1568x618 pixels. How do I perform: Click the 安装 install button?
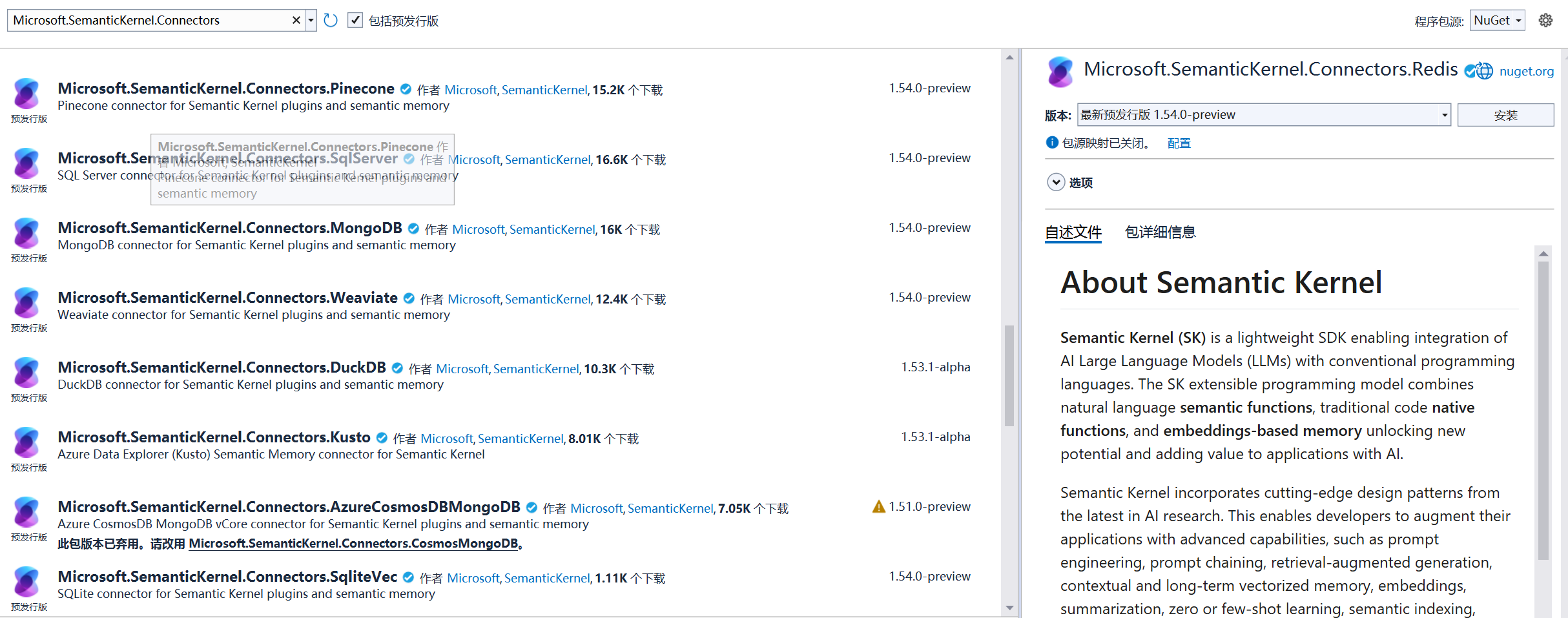(1505, 115)
